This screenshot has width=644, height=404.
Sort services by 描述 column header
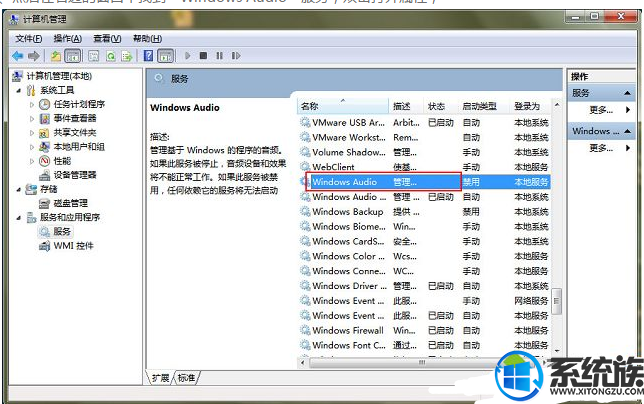click(406, 106)
